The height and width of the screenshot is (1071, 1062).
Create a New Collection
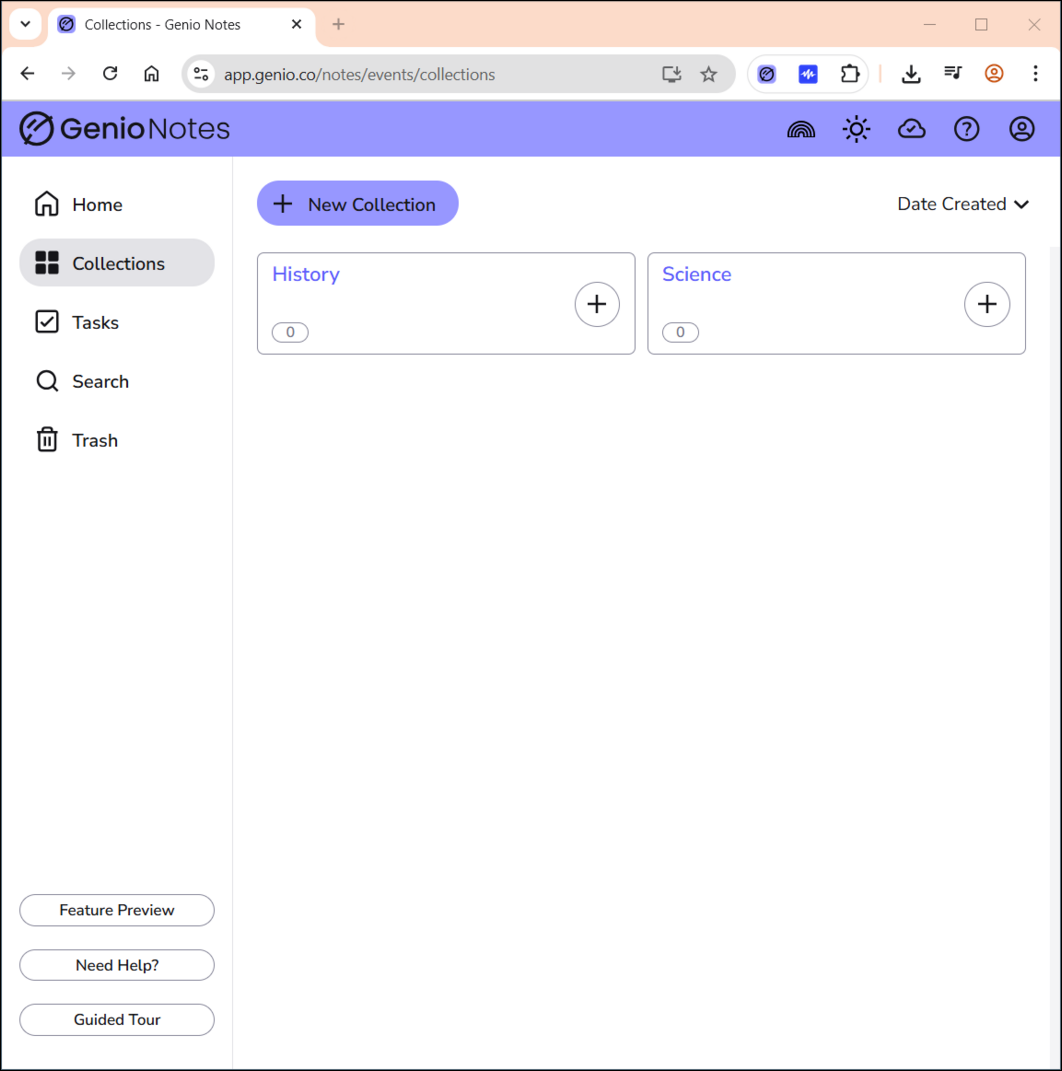coord(357,204)
